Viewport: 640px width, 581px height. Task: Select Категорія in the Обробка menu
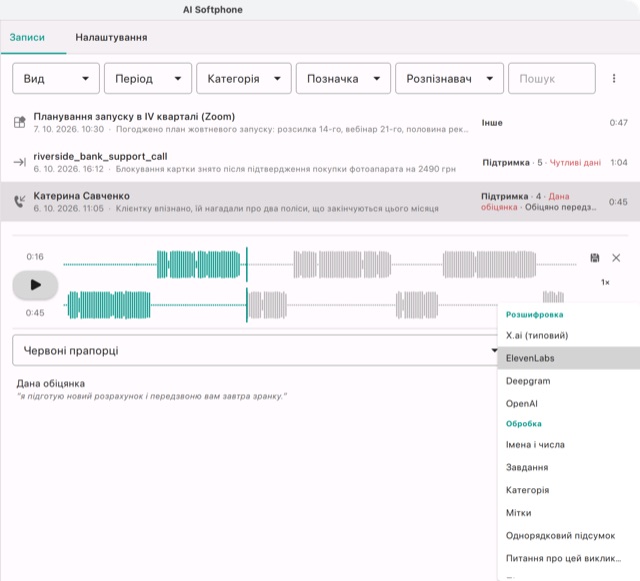(569, 490)
